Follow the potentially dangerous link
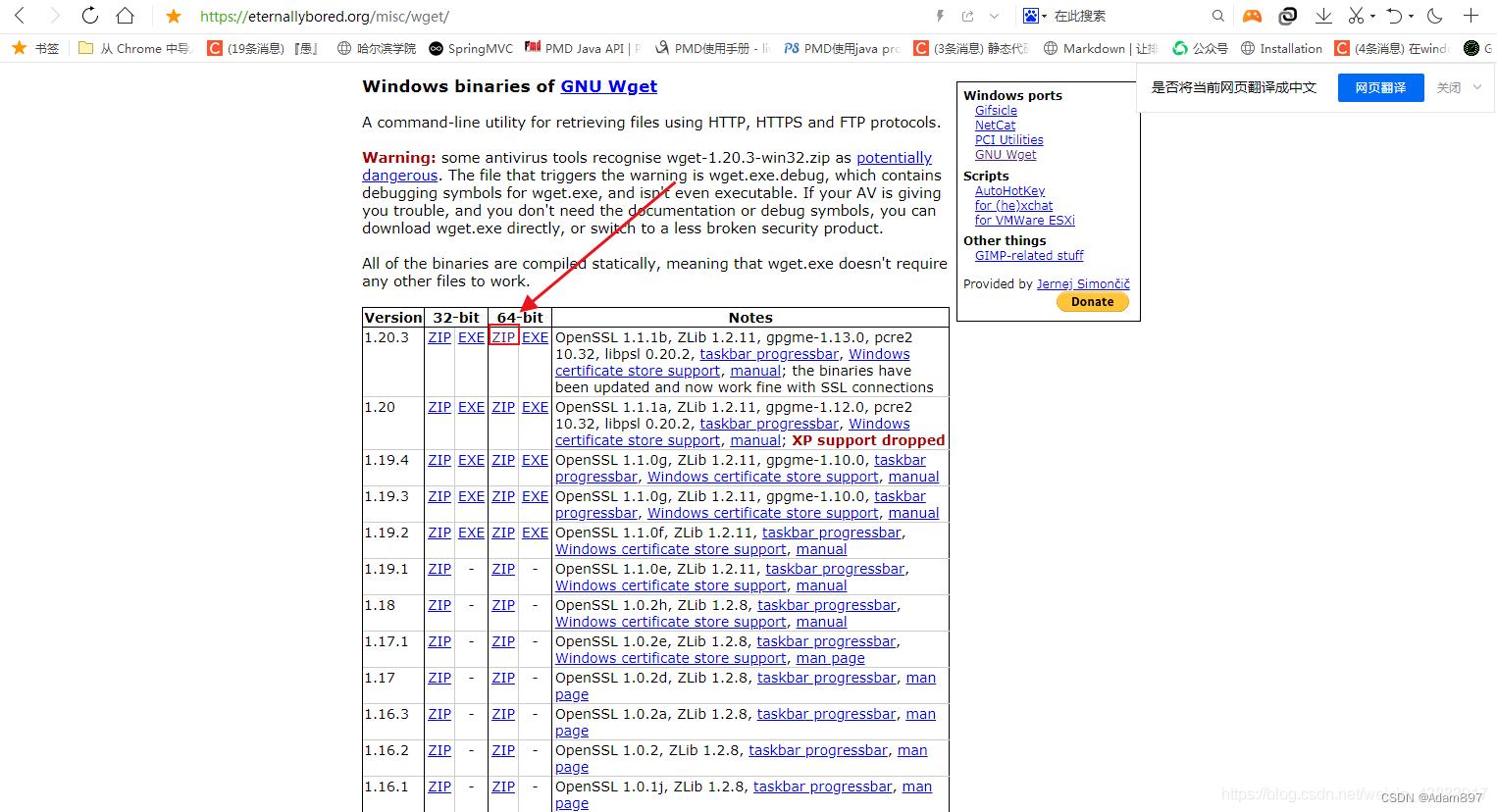This screenshot has width=1497, height=812. pyautogui.click(x=894, y=158)
